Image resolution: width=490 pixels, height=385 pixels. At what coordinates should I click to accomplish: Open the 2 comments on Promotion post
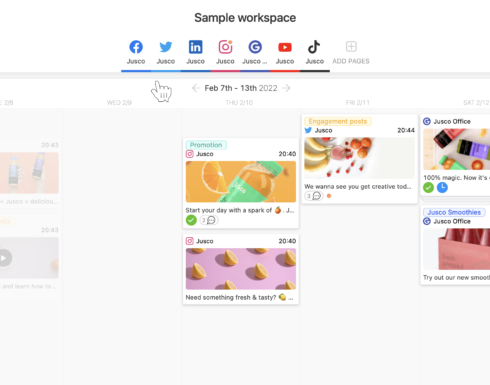point(209,220)
